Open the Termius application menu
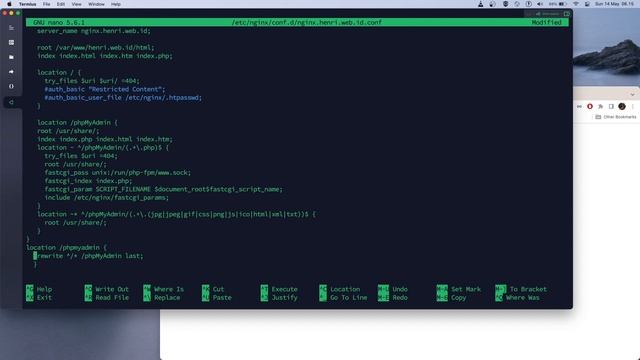Image resolution: width=640 pixels, height=360 pixels. pyautogui.click(x=27, y=4)
